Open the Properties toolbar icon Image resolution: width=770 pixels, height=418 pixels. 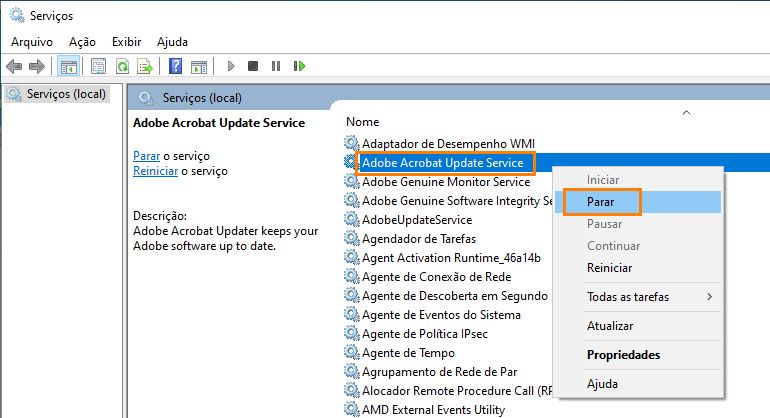pos(98,66)
